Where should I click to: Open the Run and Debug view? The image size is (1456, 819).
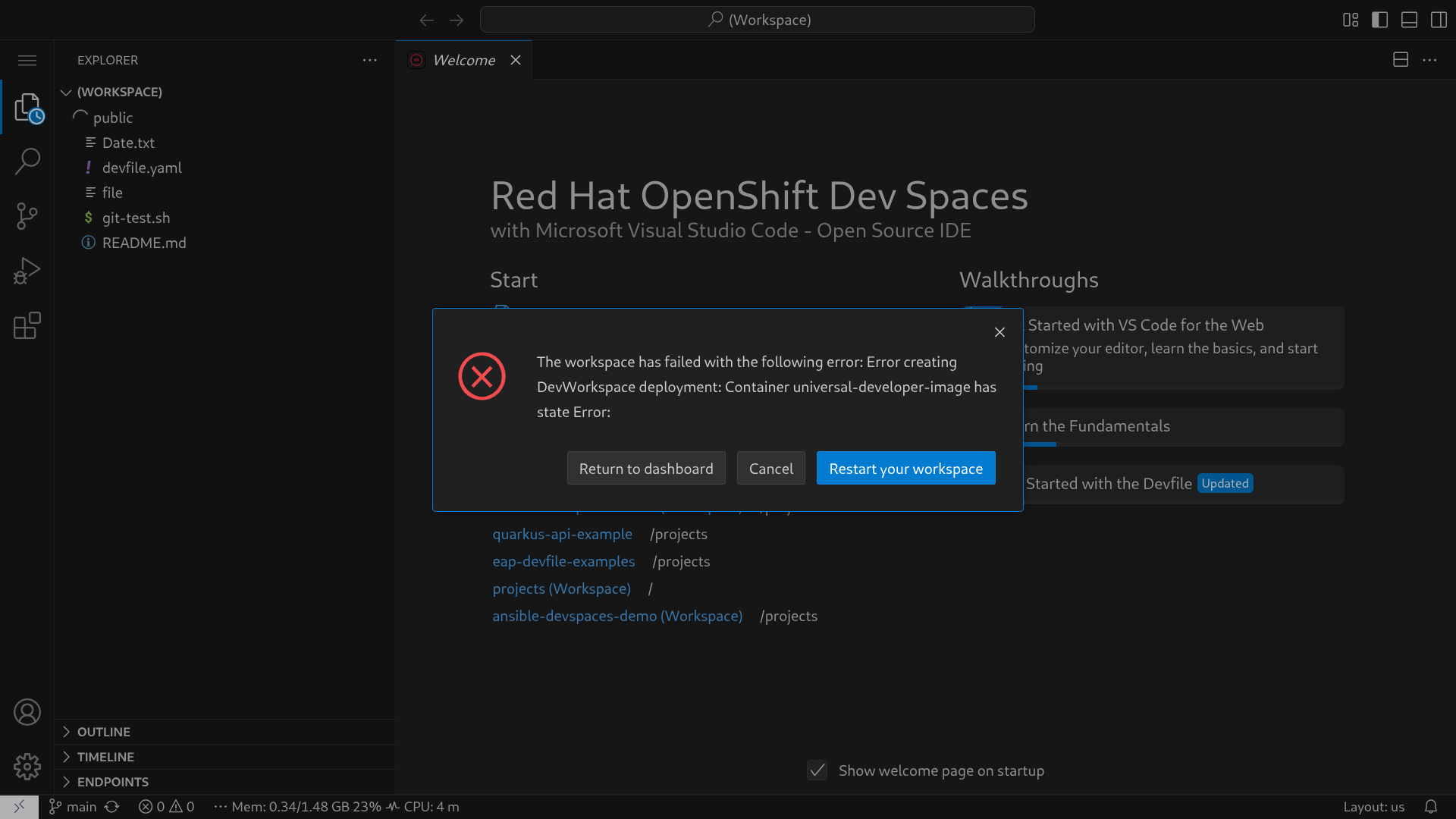click(x=27, y=271)
